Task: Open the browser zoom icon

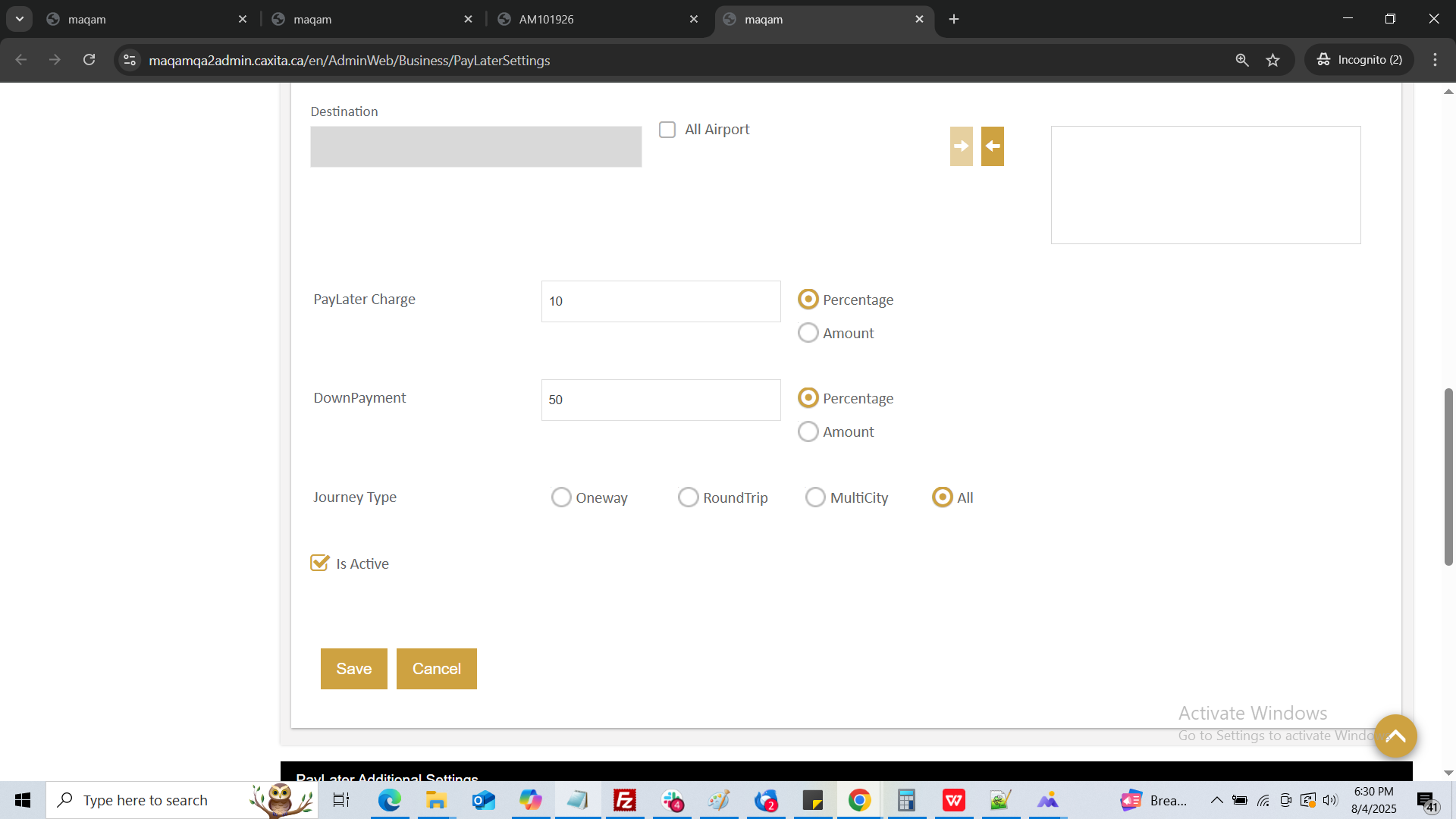Action: coord(1241,60)
